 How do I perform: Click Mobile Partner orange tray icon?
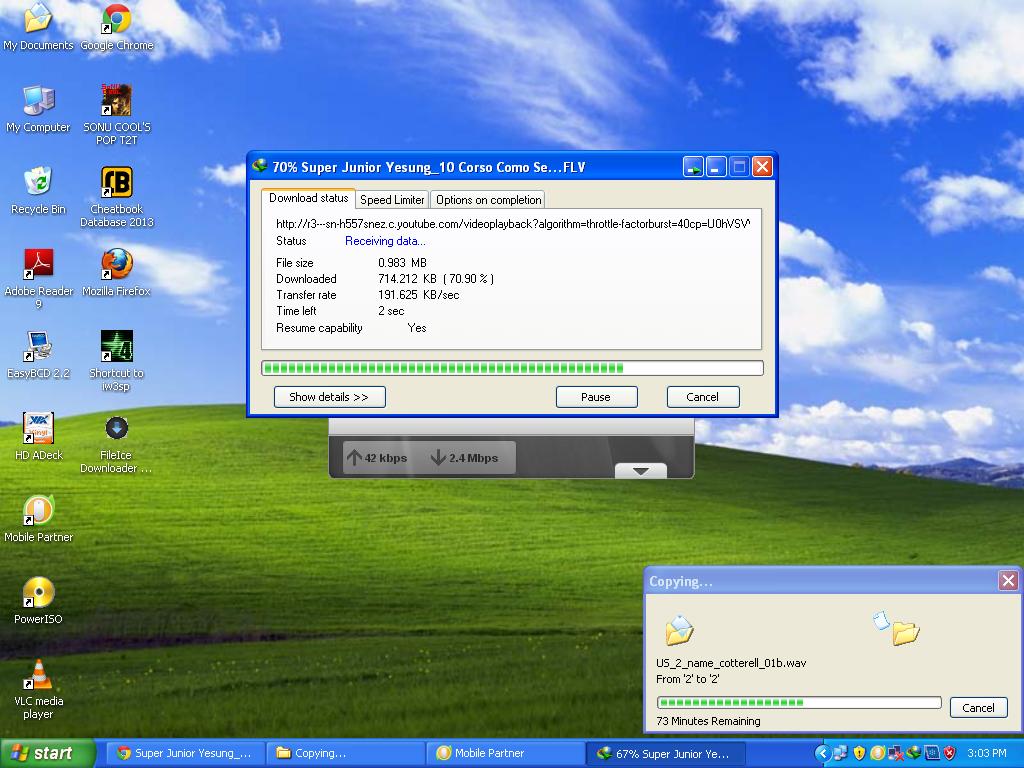[878, 753]
